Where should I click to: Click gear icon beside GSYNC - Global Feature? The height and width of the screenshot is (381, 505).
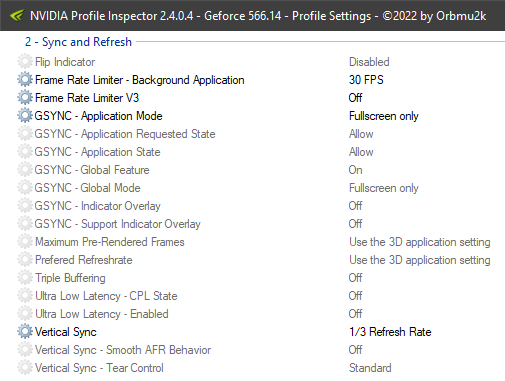coord(25,170)
